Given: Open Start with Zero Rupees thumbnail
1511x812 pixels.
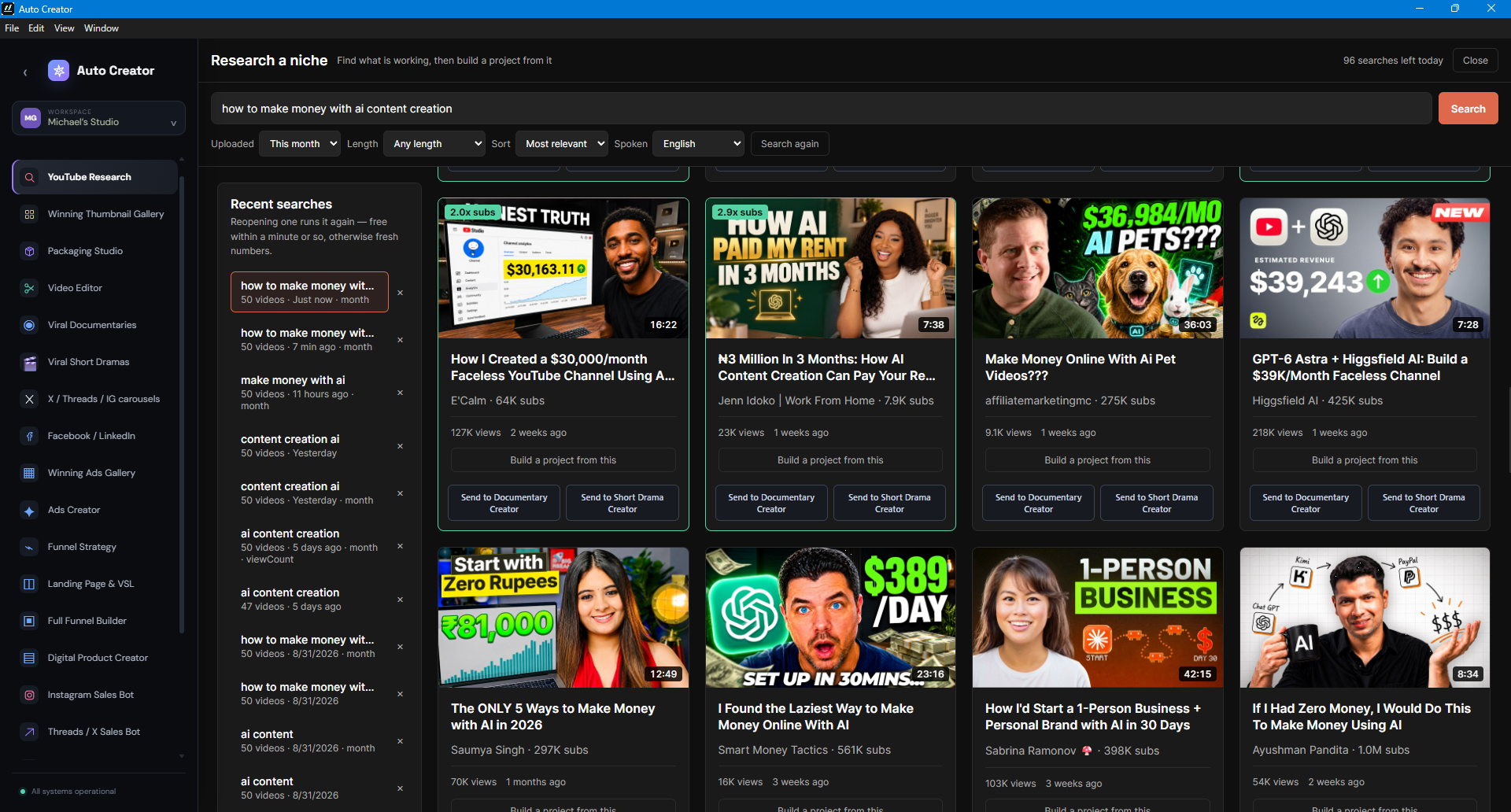Looking at the screenshot, I should tap(563, 618).
